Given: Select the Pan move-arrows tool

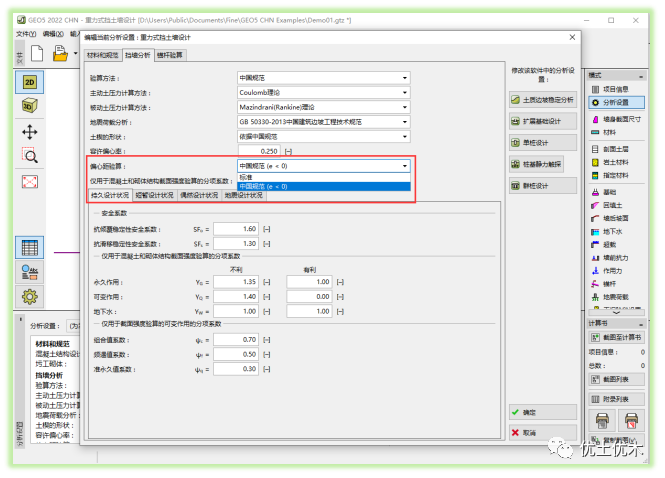Looking at the screenshot, I should (30, 132).
